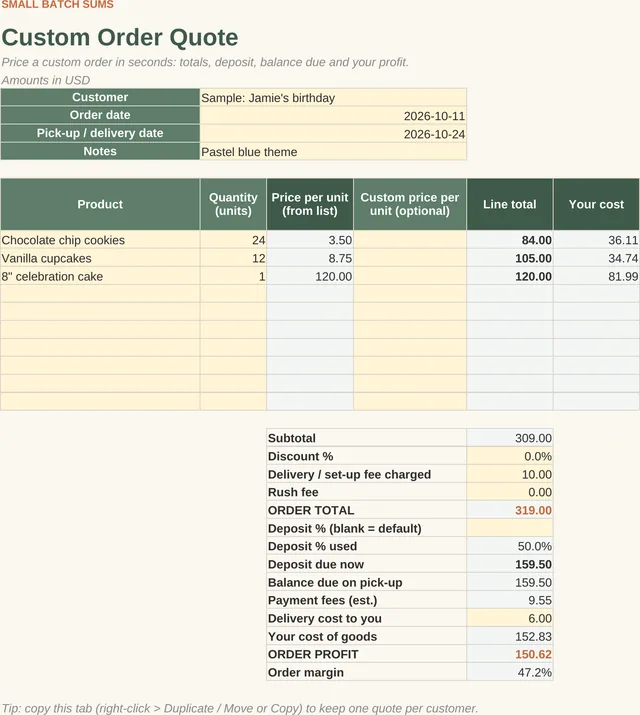Click the "Order date" label cell

100,115
